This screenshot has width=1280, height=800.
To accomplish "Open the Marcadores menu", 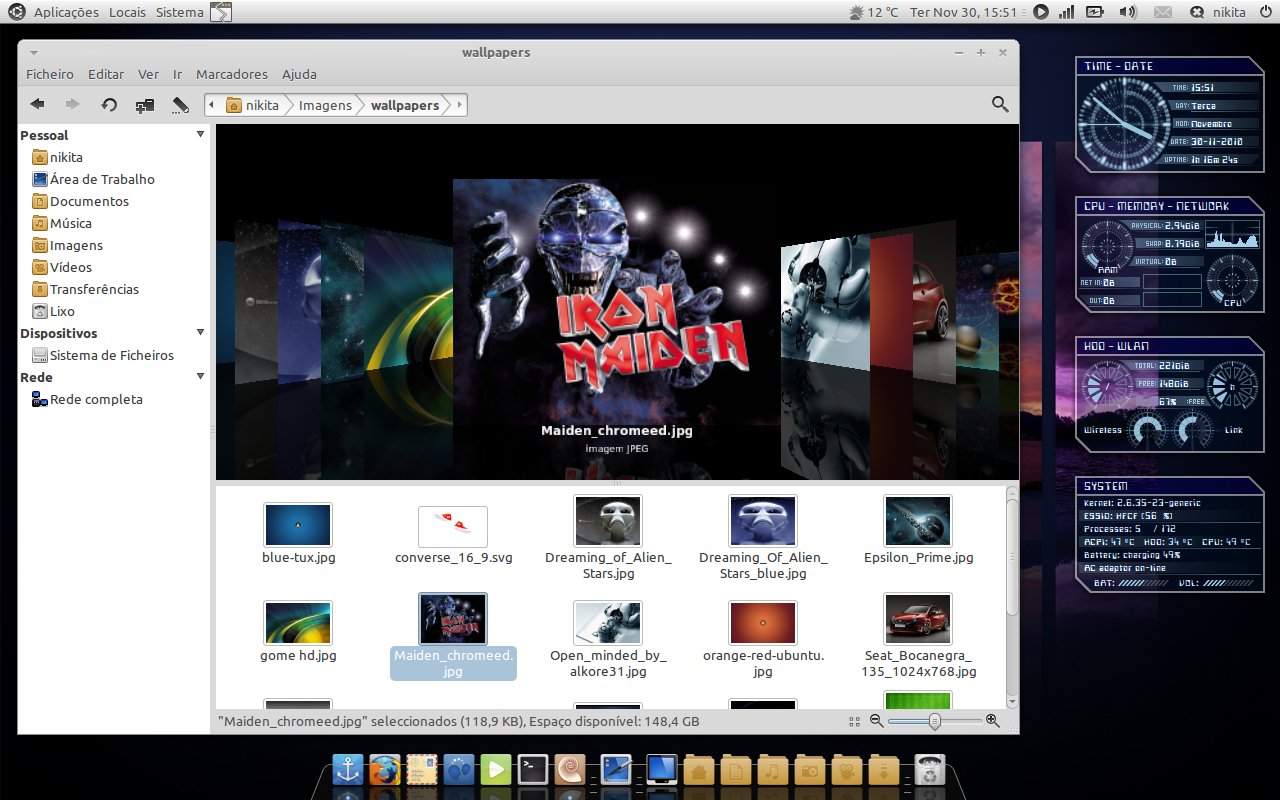I will pos(232,74).
